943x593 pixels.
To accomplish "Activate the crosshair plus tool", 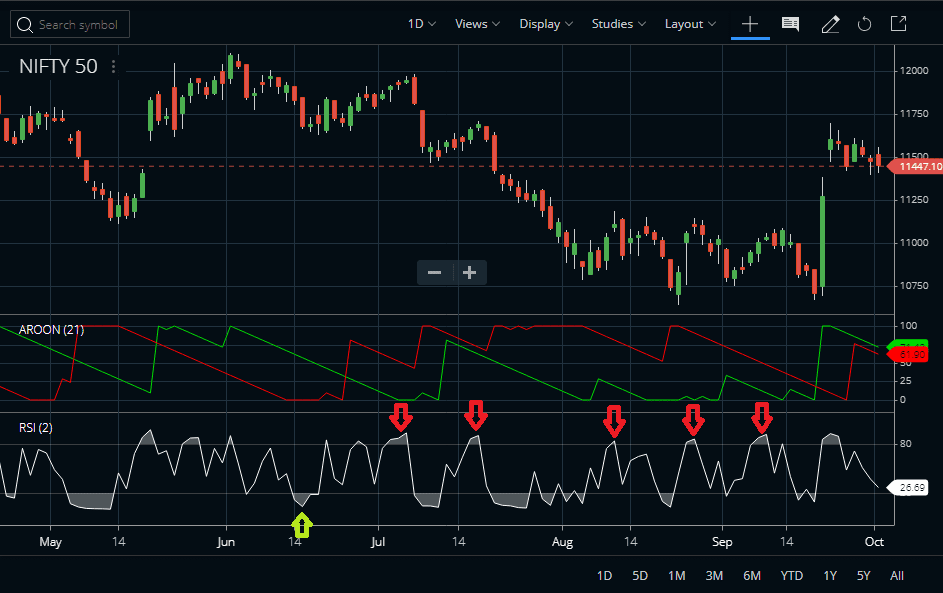I will [x=750, y=24].
